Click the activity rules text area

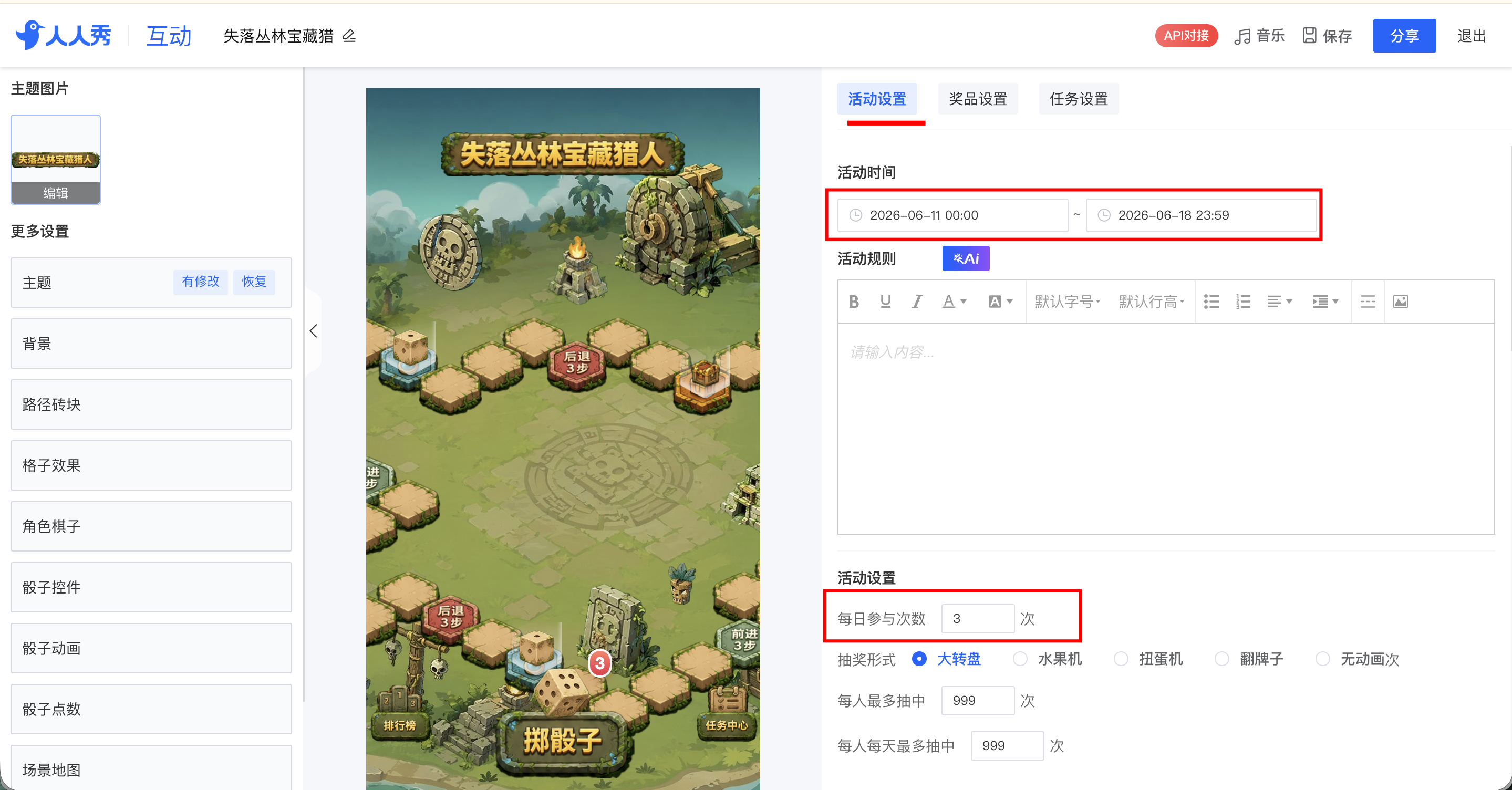coord(1166,429)
